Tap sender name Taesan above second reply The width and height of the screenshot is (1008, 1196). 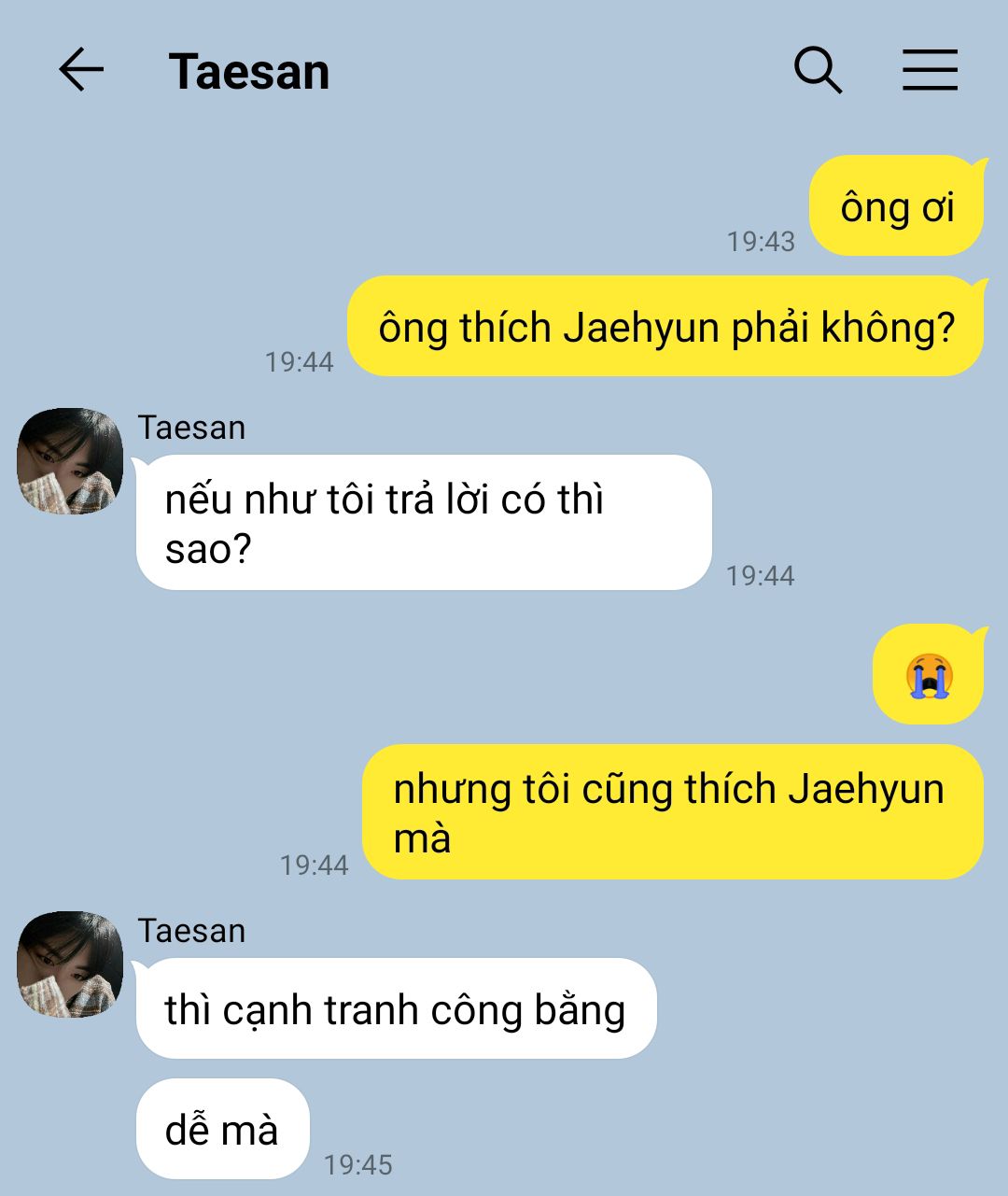(192, 931)
